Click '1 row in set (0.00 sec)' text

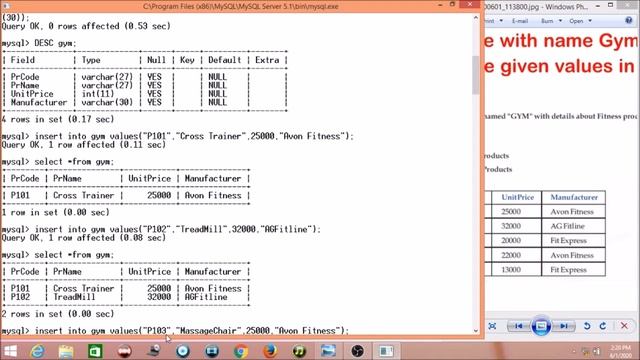(x=56, y=212)
